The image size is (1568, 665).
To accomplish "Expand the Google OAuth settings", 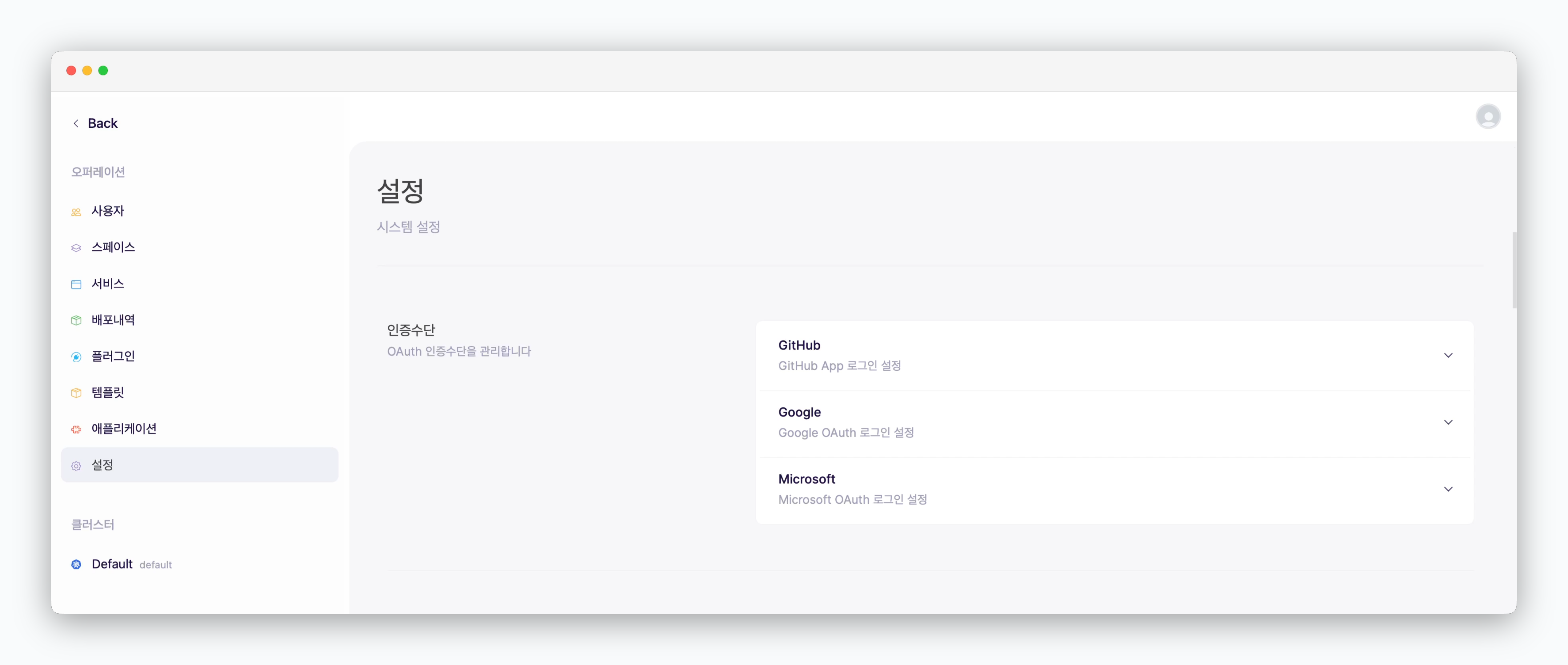I will click(1448, 423).
